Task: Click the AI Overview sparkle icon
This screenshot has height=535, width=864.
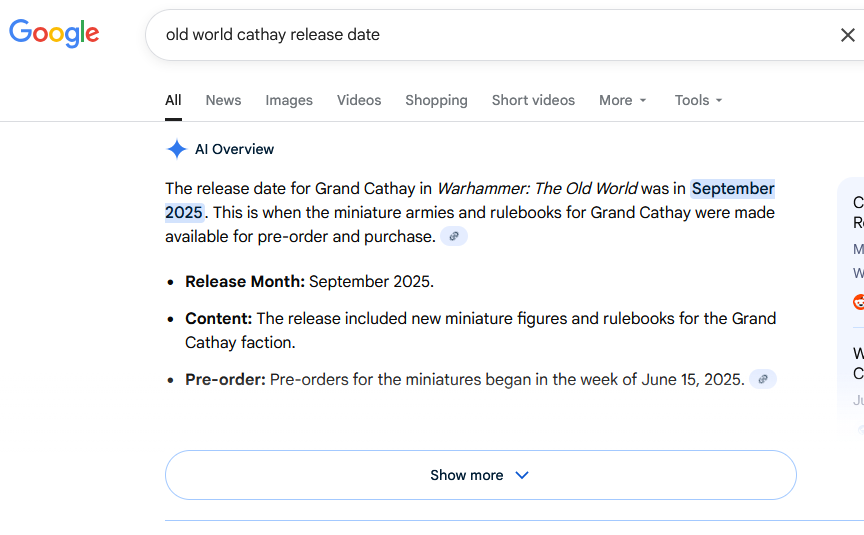Action: [176, 149]
